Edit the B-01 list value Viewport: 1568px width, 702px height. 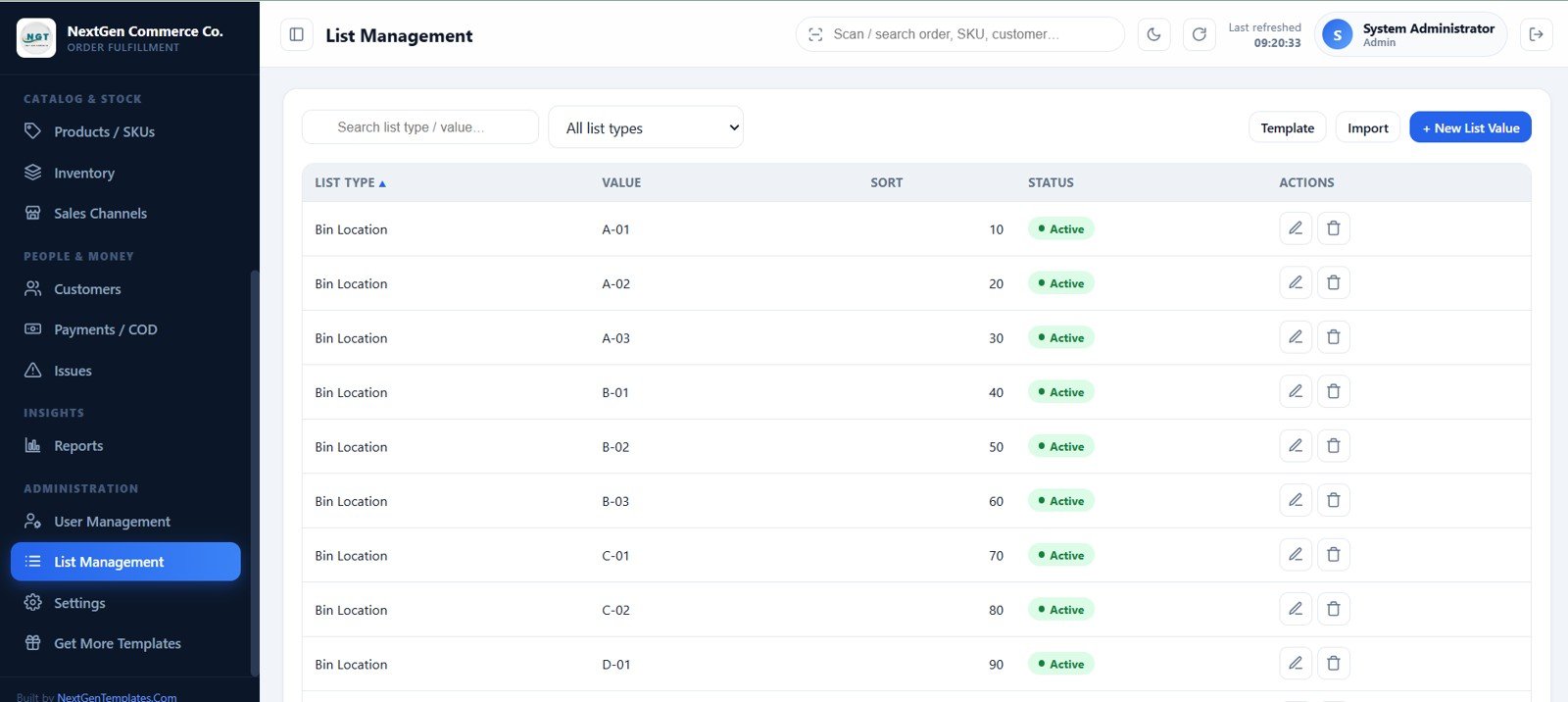click(x=1296, y=392)
